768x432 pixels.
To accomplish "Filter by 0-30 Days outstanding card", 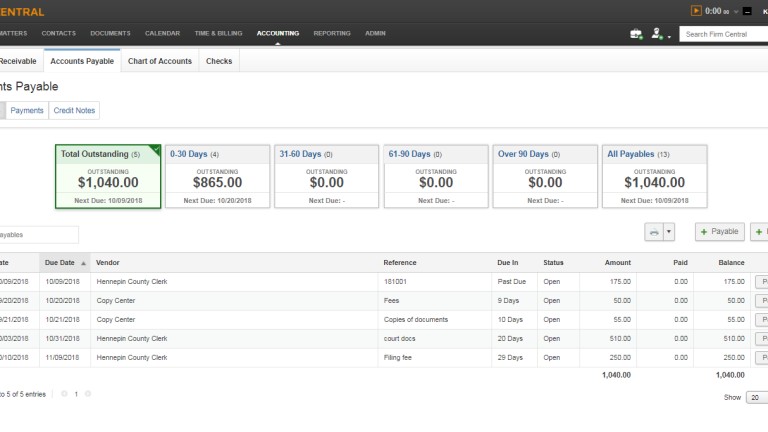I will coord(216,175).
